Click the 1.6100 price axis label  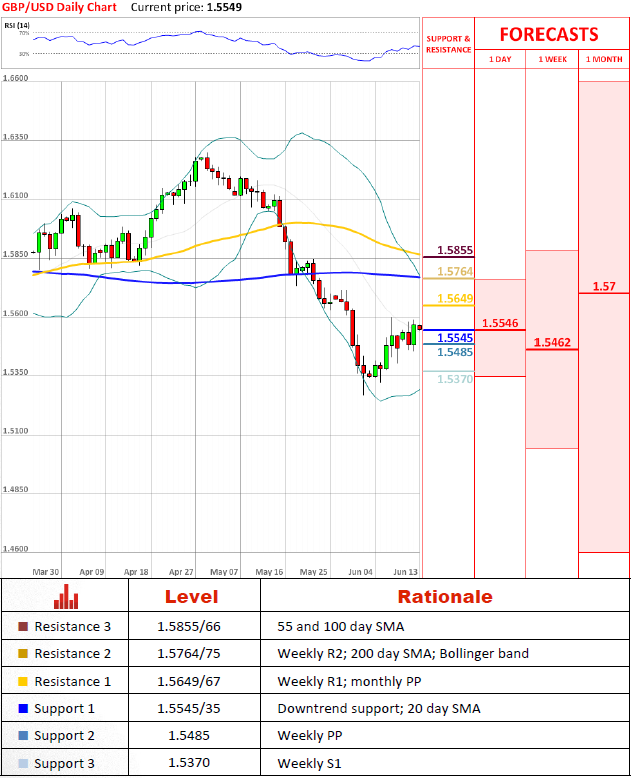pyautogui.click(x=15, y=195)
